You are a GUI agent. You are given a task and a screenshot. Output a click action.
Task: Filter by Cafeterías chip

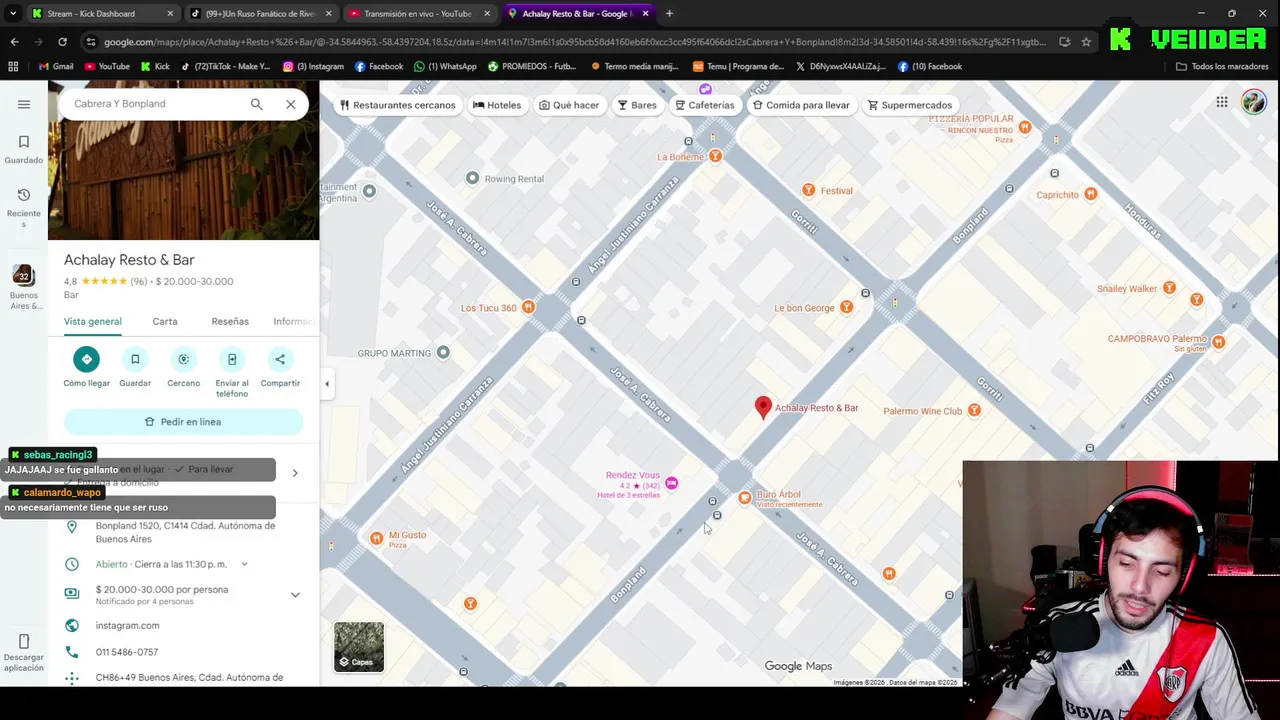705,105
